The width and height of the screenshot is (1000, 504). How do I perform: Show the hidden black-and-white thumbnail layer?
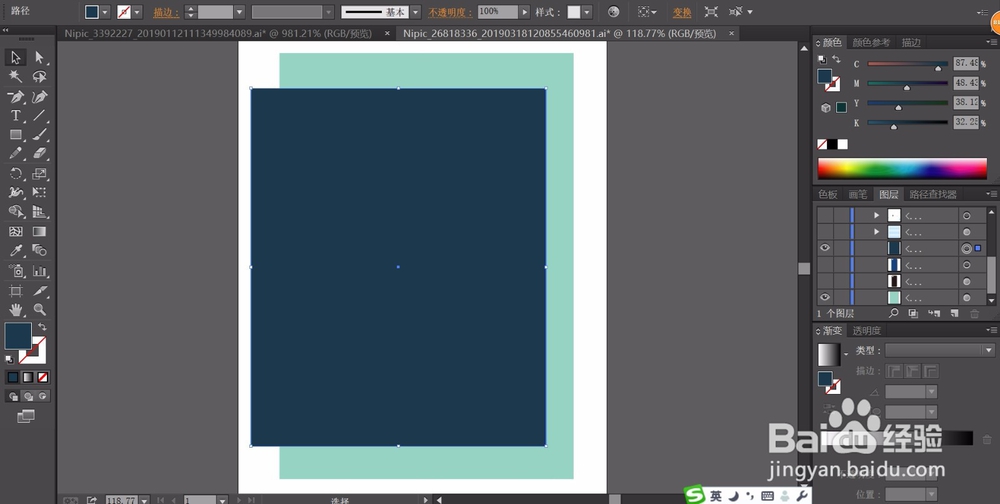point(825,281)
